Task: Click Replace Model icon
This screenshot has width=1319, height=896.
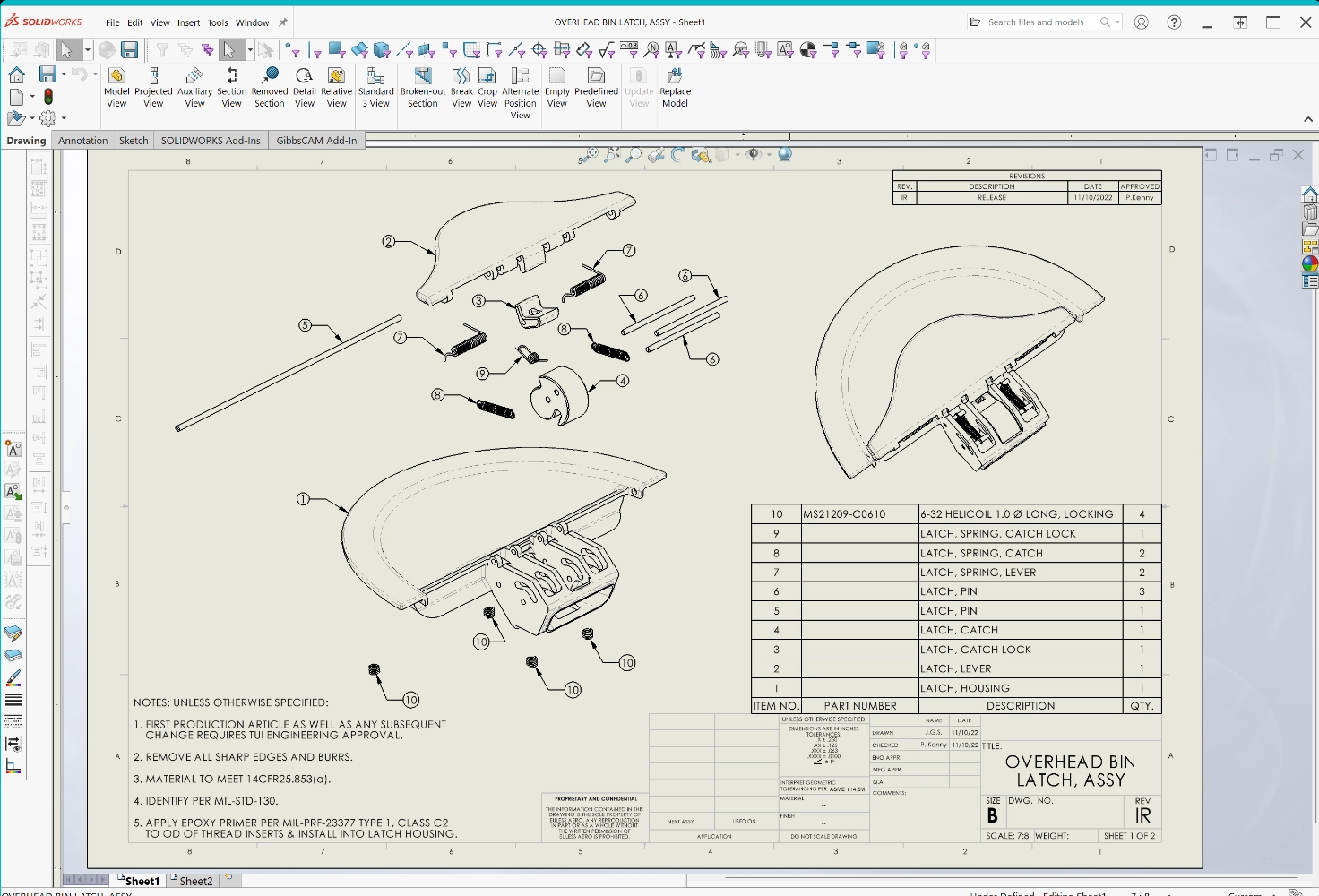Action: (x=675, y=87)
